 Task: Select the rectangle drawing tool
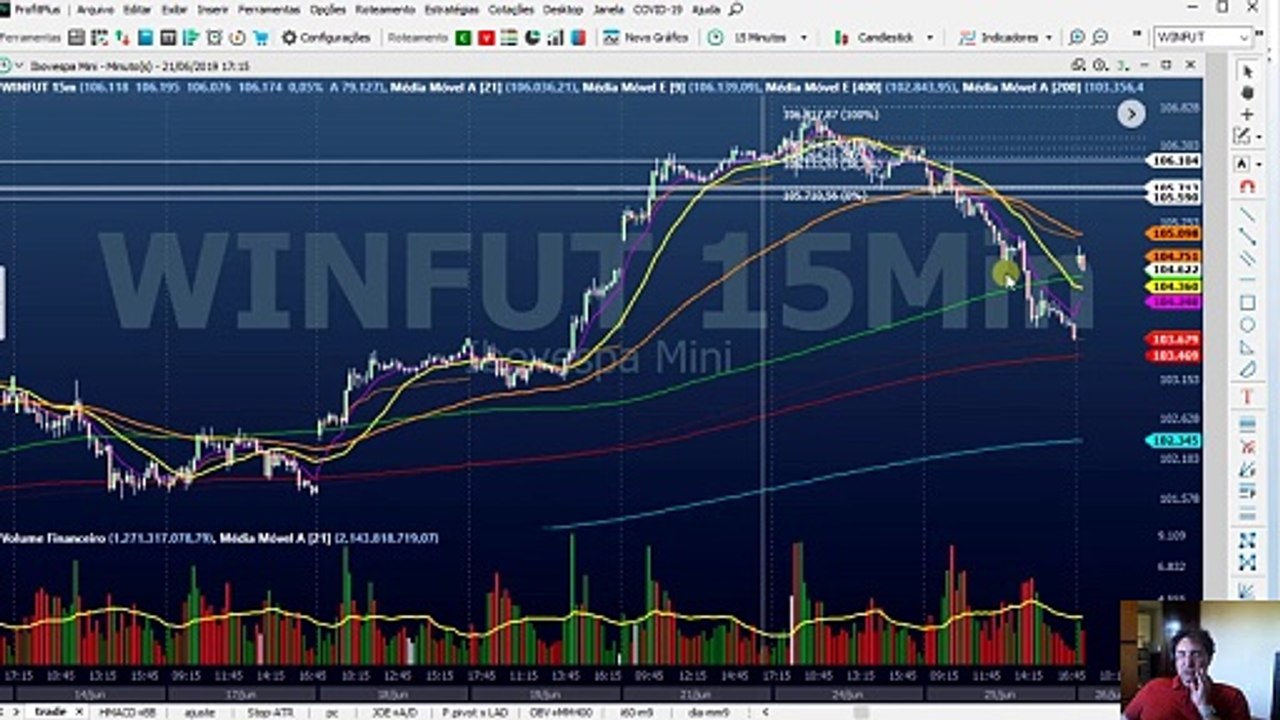(1247, 303)
